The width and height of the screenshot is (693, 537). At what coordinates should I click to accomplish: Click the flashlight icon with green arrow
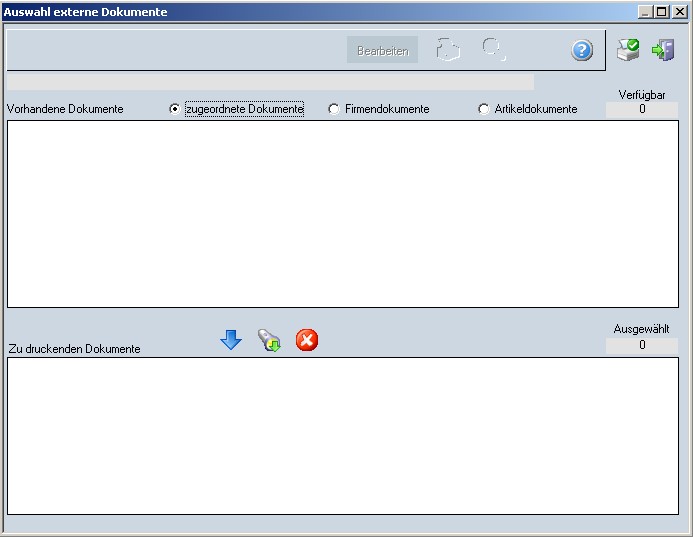(269, 341)
